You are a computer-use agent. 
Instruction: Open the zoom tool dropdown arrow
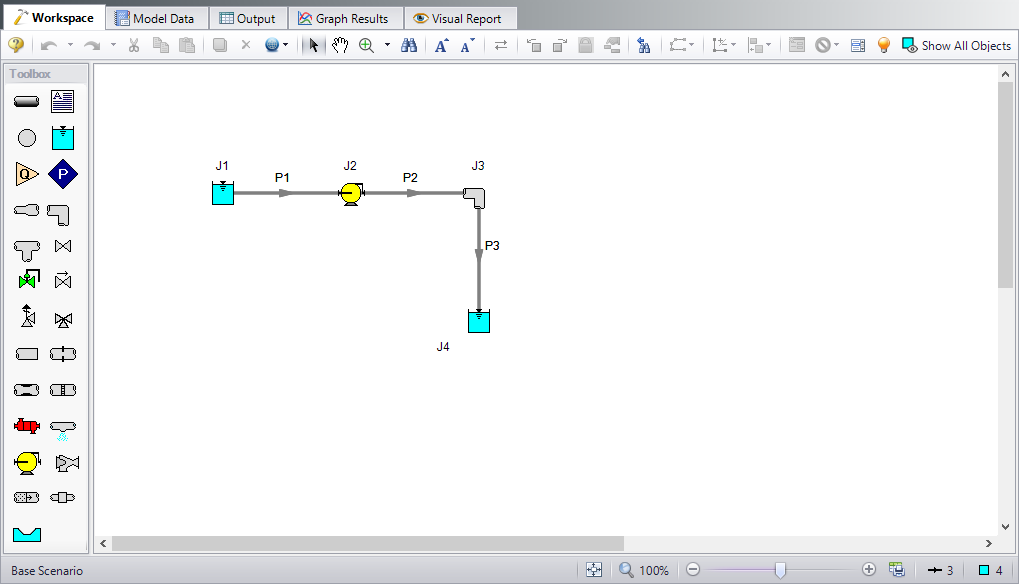[x=387, y=45]
